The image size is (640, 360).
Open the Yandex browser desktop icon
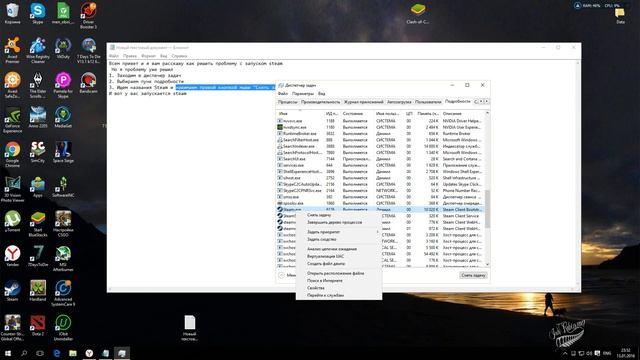click(x=12, y=256)
